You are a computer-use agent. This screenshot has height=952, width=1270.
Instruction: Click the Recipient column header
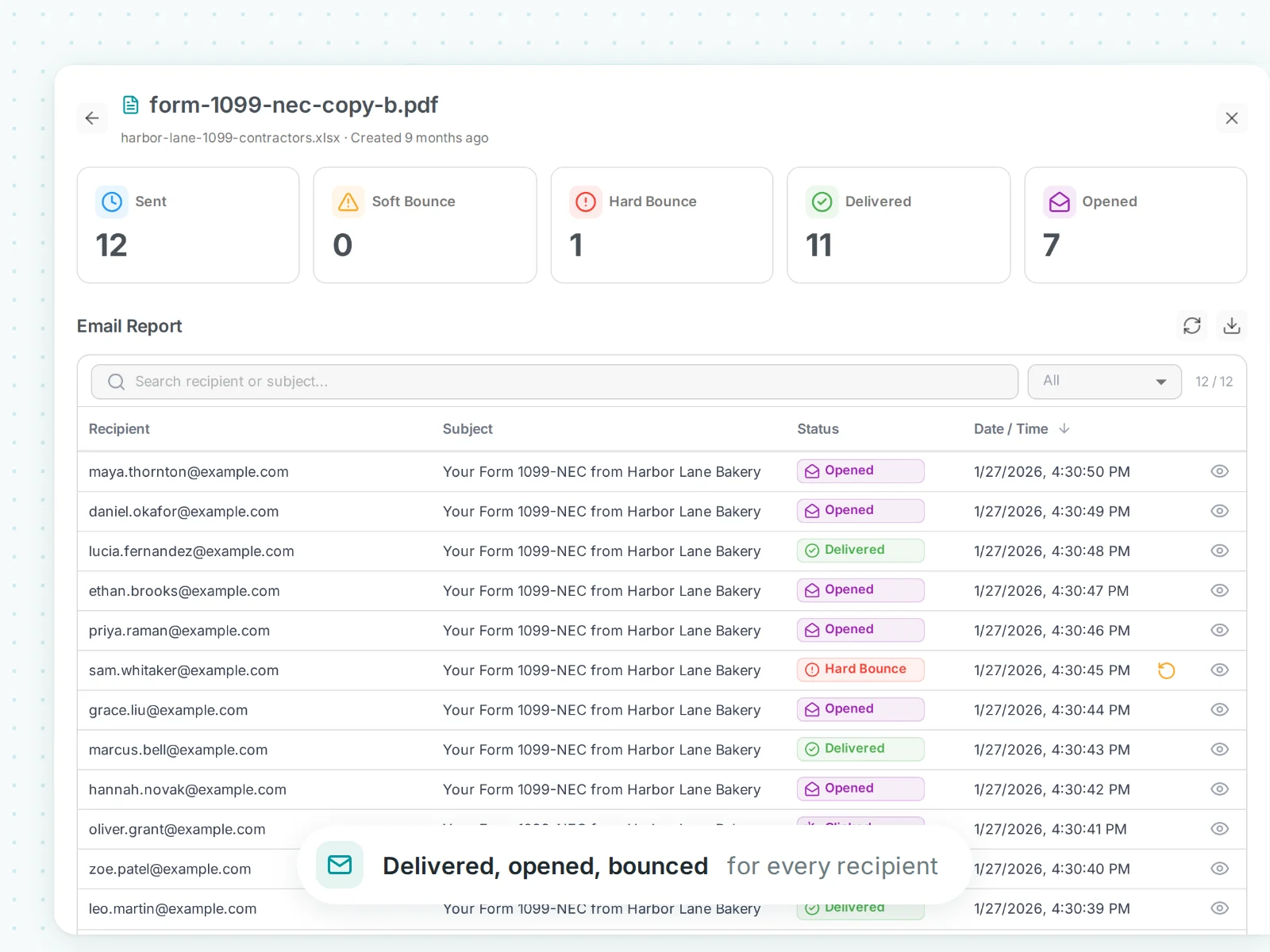(119, 428)
